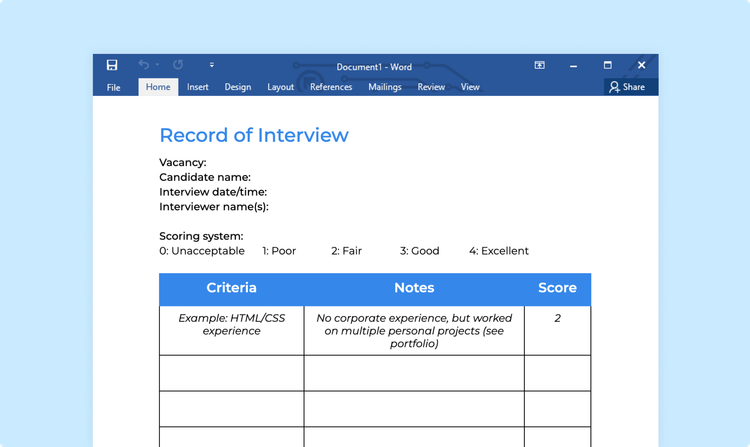Select the Review tab
Screen dimensions: 750x447
(x=431, y=87)
